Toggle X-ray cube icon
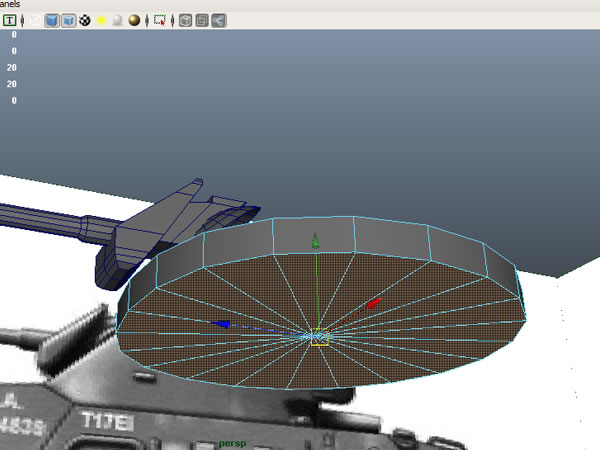This screenshot has height=450, width=600. pos(186,20)
